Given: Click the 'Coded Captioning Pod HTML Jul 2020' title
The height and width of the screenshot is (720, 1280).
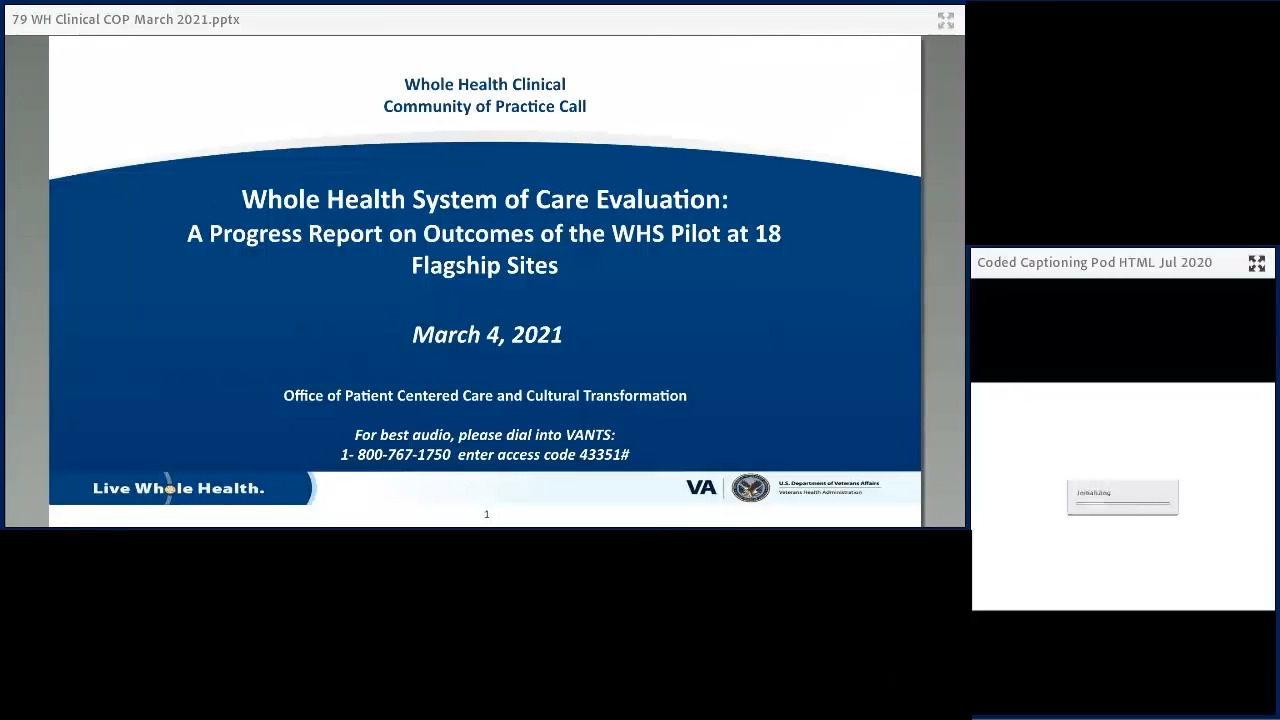Looking at the screenshot, I should pyautogui.click(x=1094, y=262).
